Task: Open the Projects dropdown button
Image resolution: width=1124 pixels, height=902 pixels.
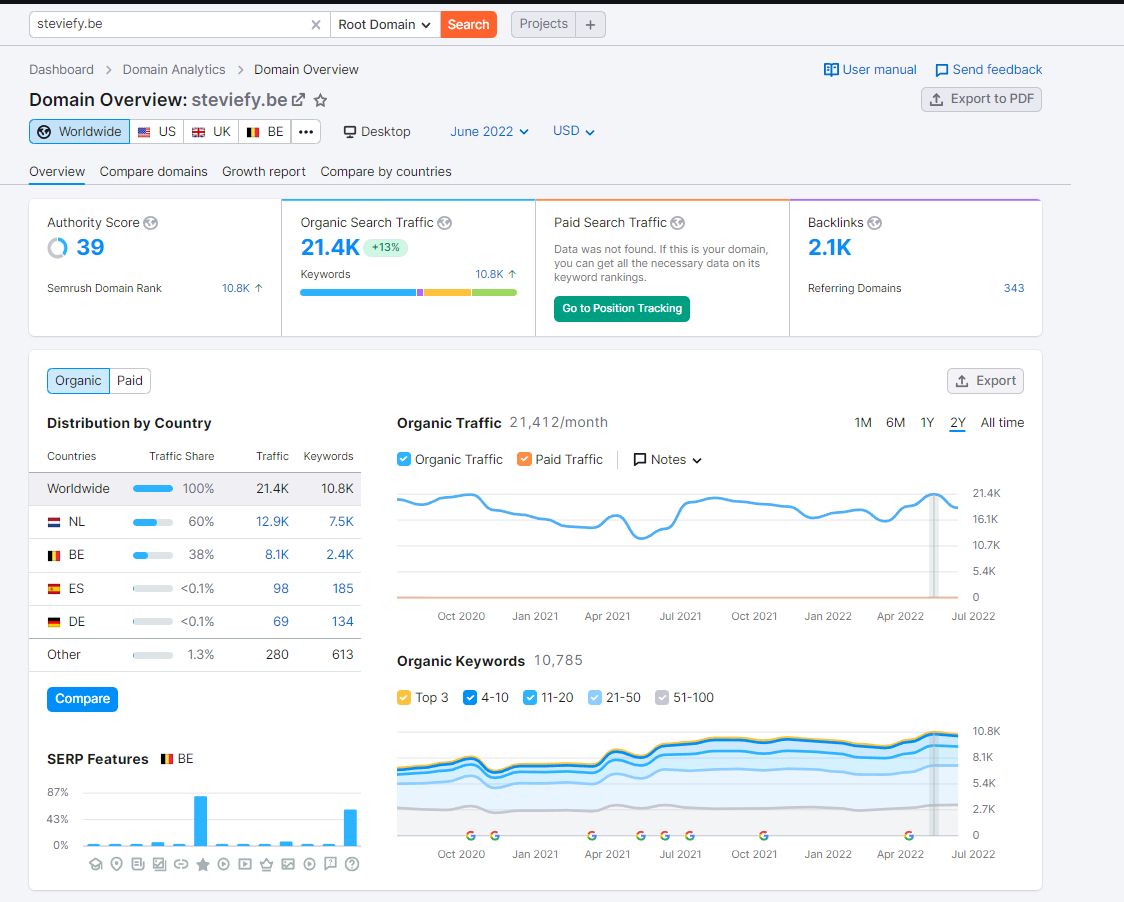Action: (543, 24)
